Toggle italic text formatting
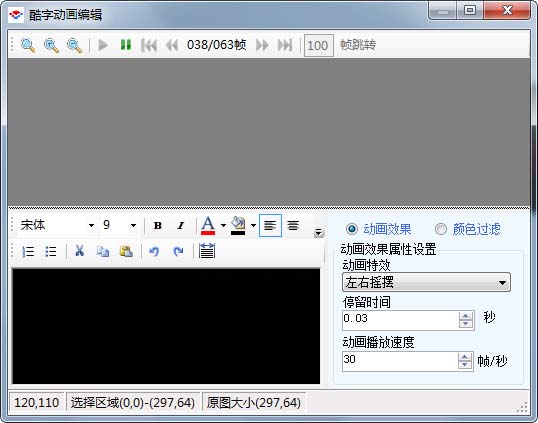Viewport: 538px width, 423px height. click(x=180, y=225)
